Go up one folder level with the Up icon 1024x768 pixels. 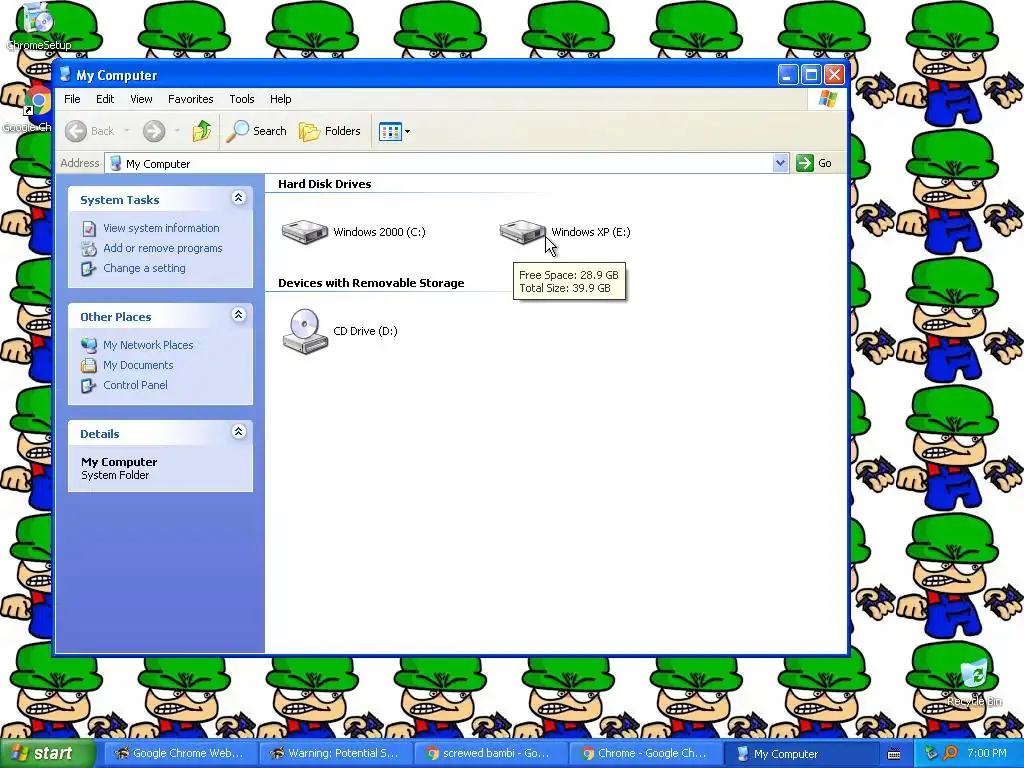point(202,131)
